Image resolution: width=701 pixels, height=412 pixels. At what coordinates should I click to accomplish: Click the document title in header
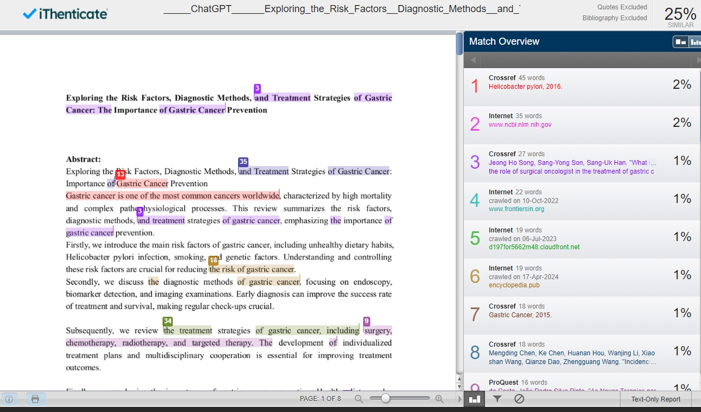tap(342, 9)
